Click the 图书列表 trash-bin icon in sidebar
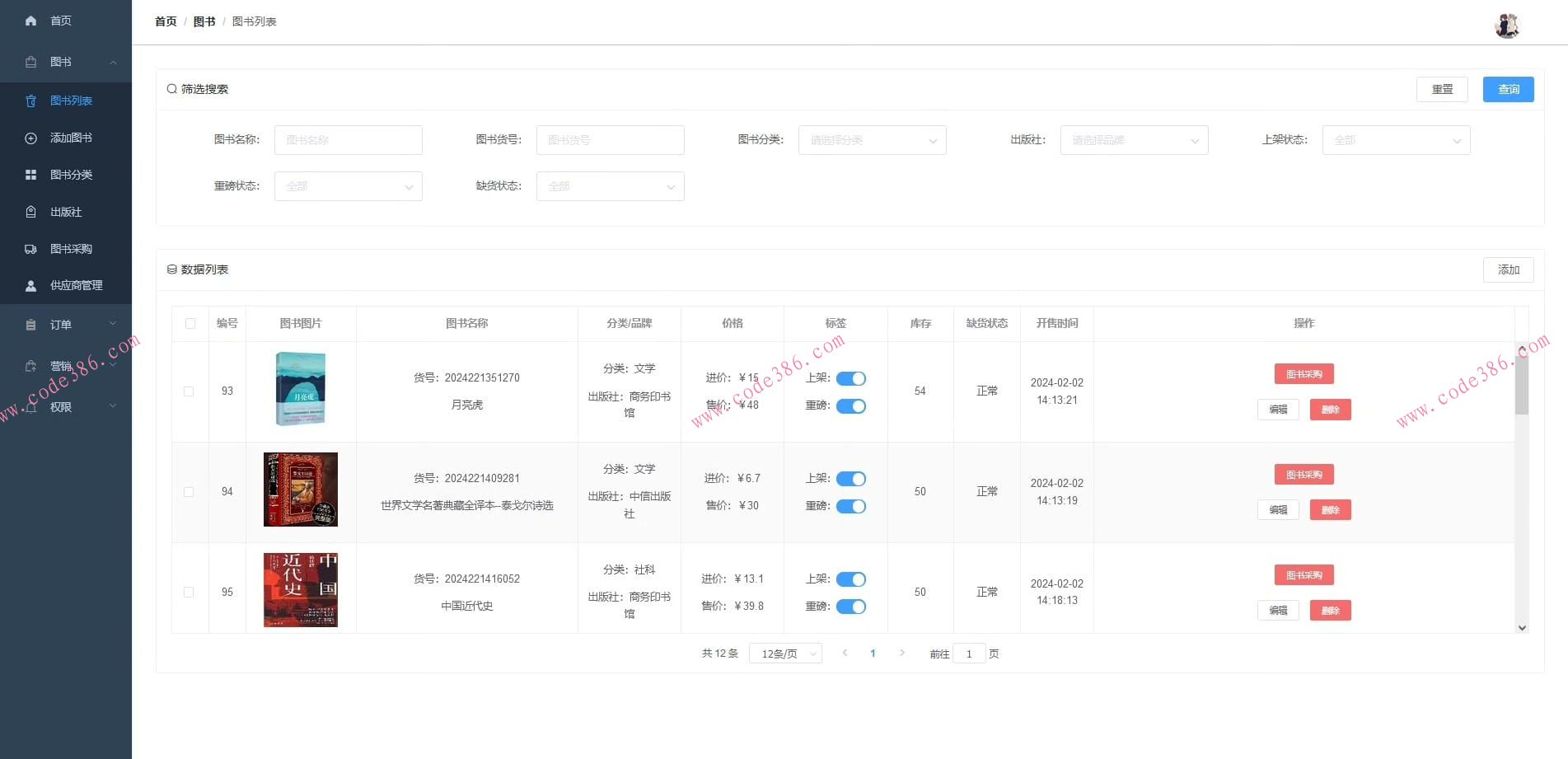The image size is (1568, 759). pos(31,101)
